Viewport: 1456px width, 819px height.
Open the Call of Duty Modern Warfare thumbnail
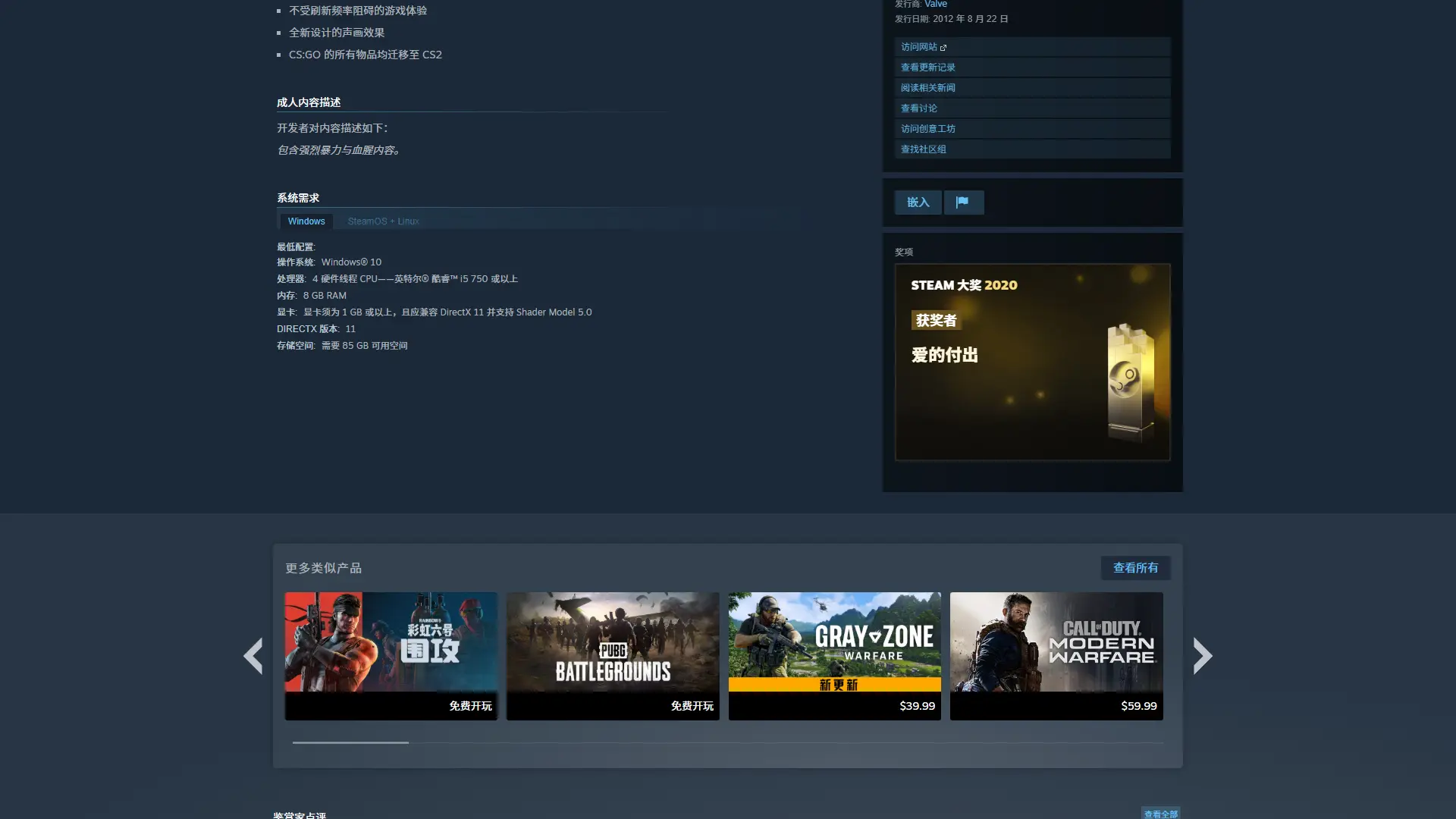click(x=1056, y=642)
